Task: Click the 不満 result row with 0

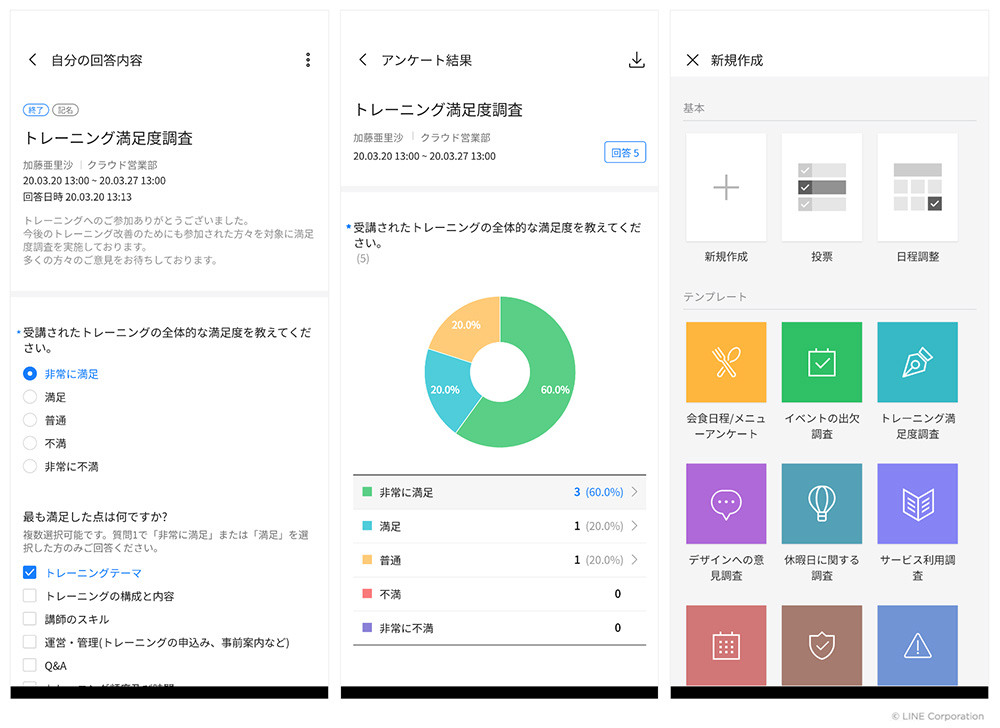Action: [x=499, y=594]
